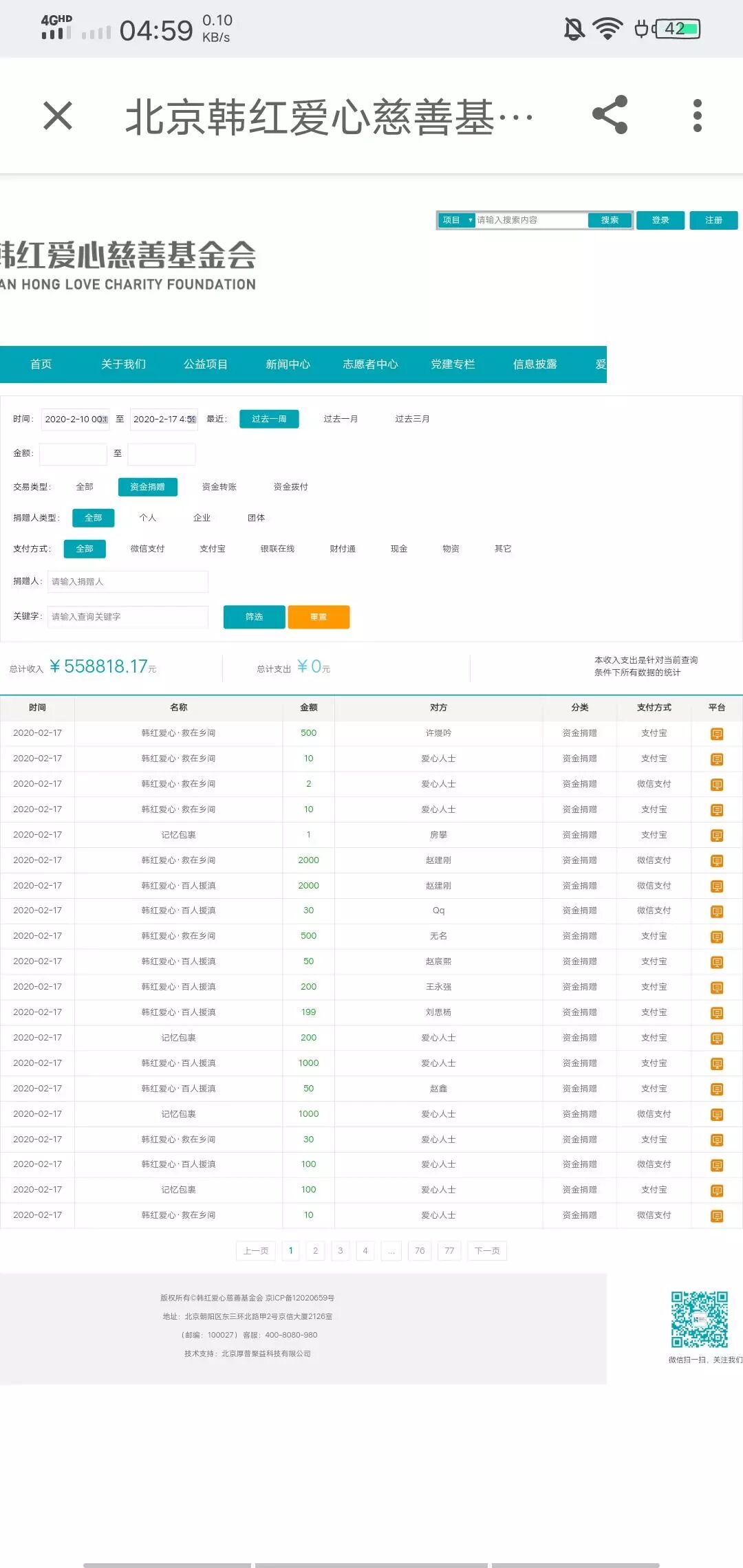Select 财付通 payment method filter

tap(343, 549)
